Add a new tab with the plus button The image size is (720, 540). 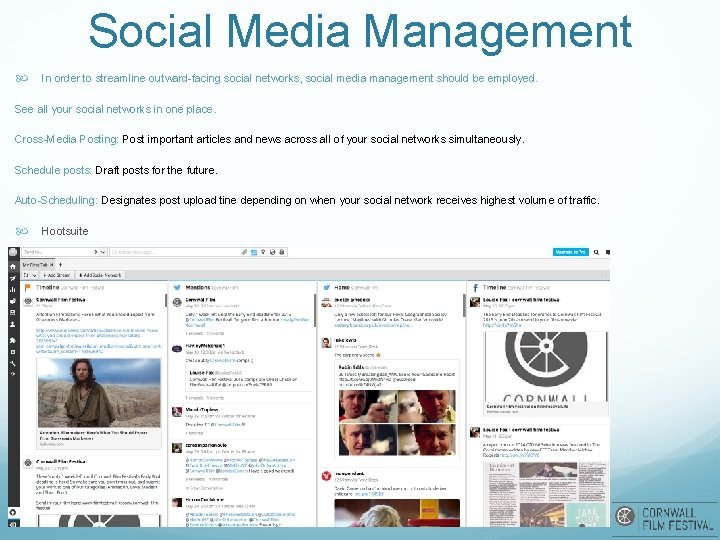click(60, 265)
